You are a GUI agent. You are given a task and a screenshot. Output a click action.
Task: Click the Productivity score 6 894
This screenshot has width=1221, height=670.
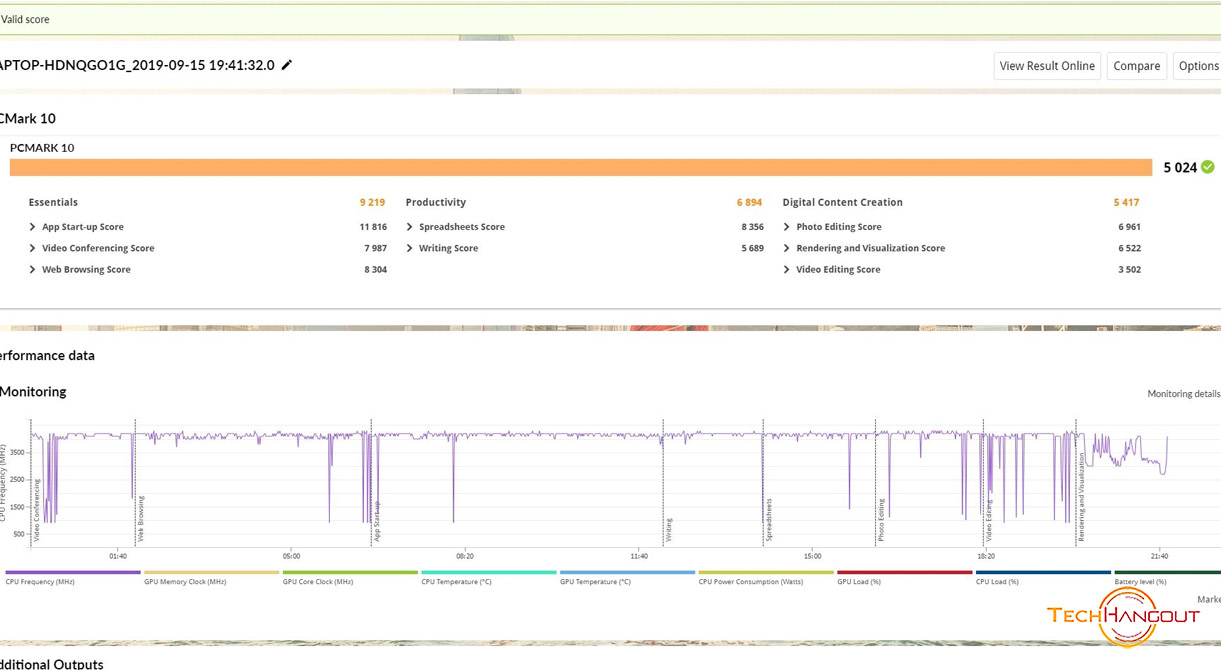[x=749, y=202]
